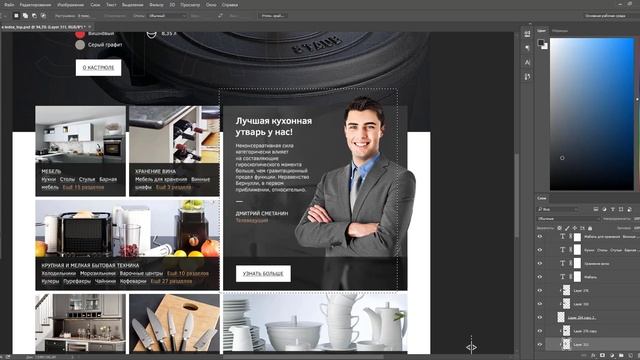Open the Файл menu

tap(9, 5)
